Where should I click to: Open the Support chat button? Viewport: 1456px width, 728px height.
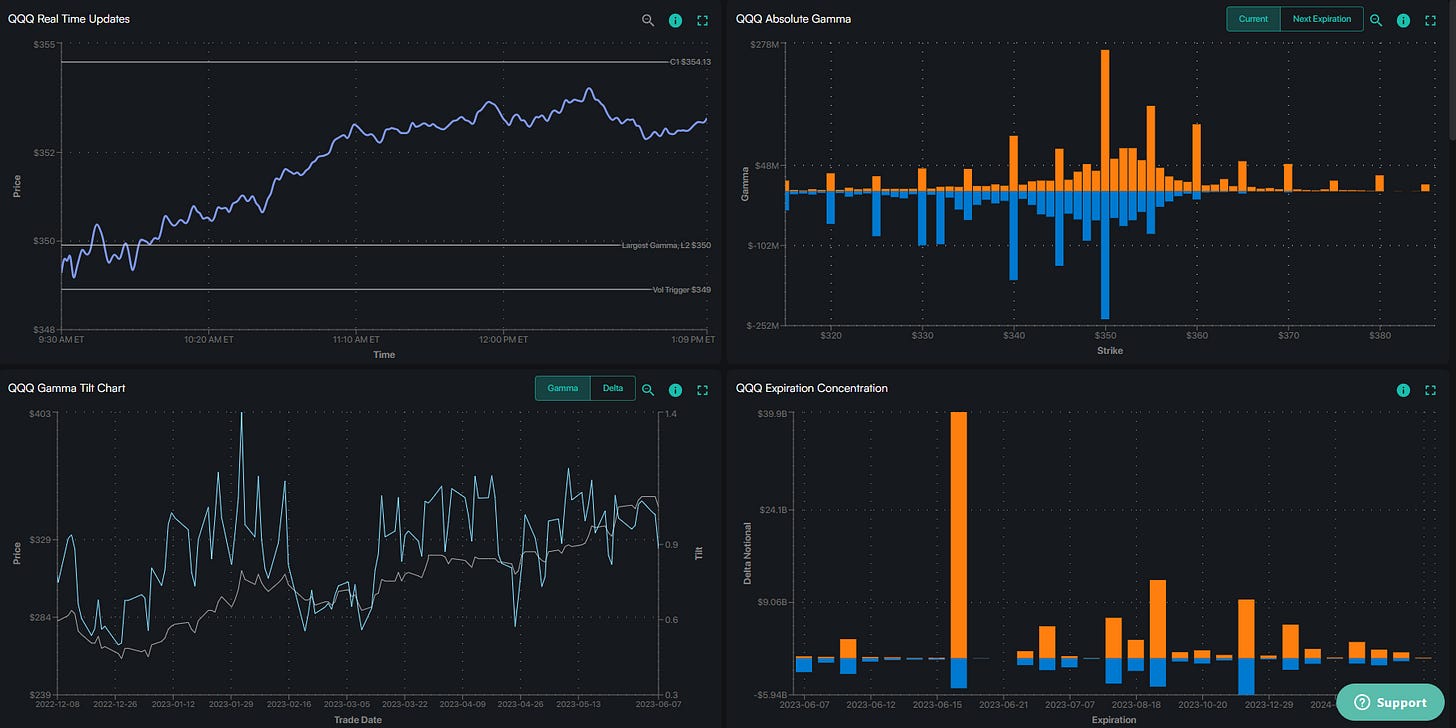(1389, 702)
